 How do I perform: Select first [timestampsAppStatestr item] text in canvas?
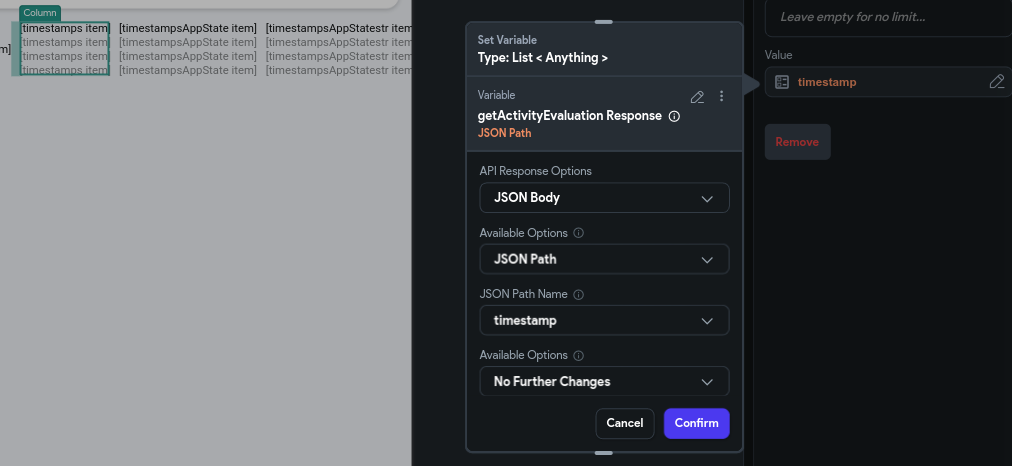tap(339, 28)
